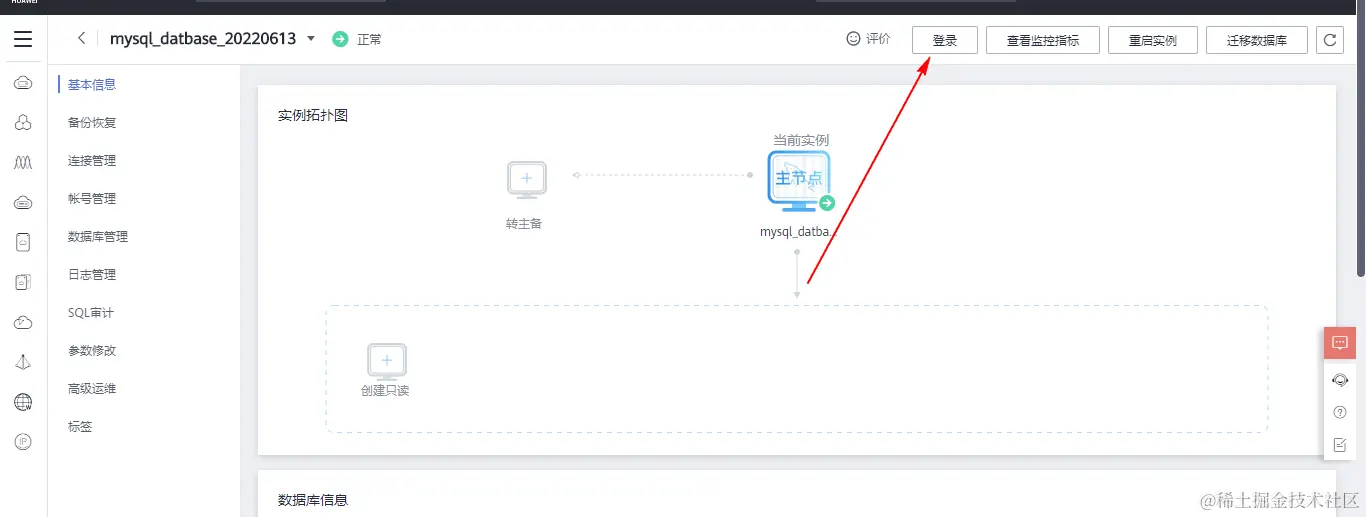
Task: Open the 基本信息 menu item
Action: point(92,85)
